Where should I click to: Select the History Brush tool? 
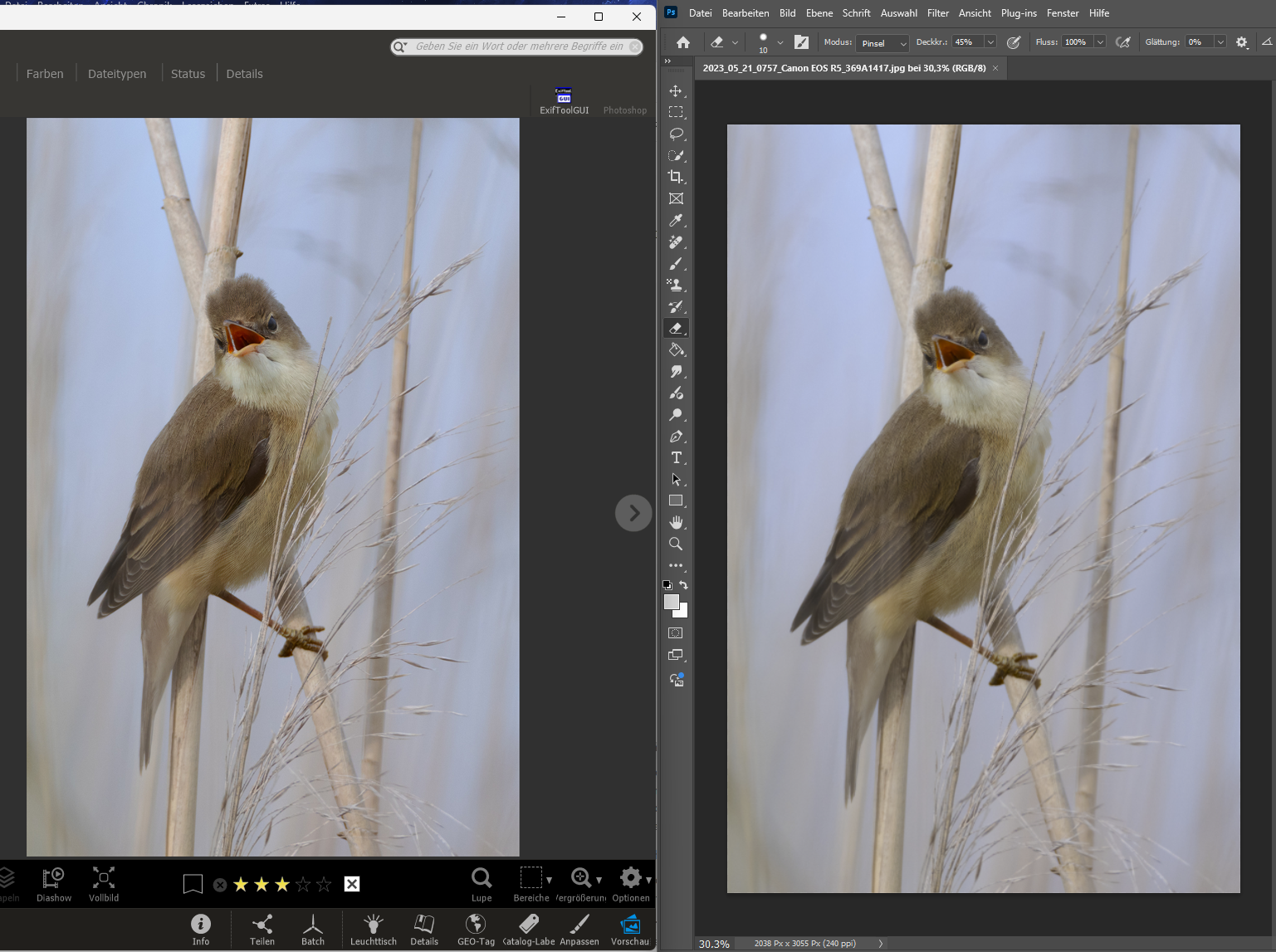[676, 306]
